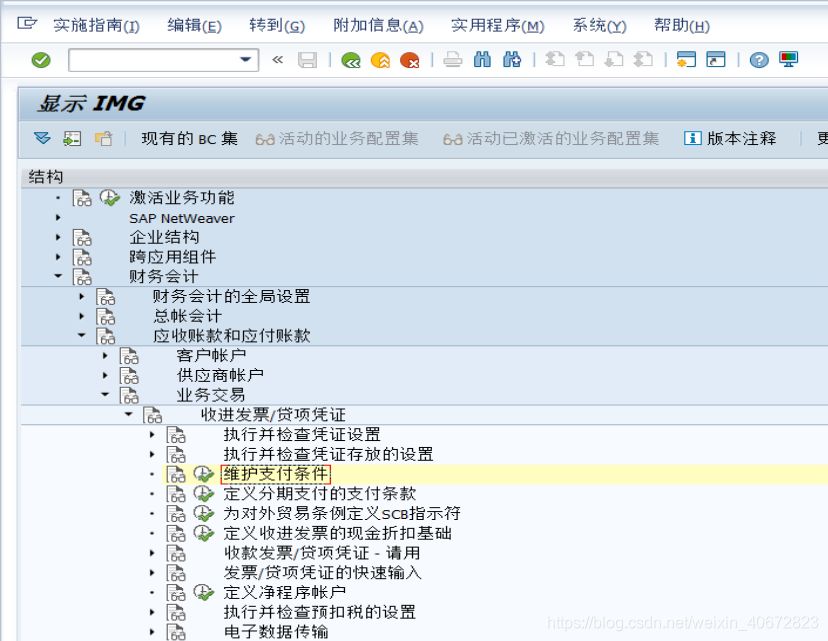Click the red Cancel icon
828x641 pixels.
[x=409, y=60]
